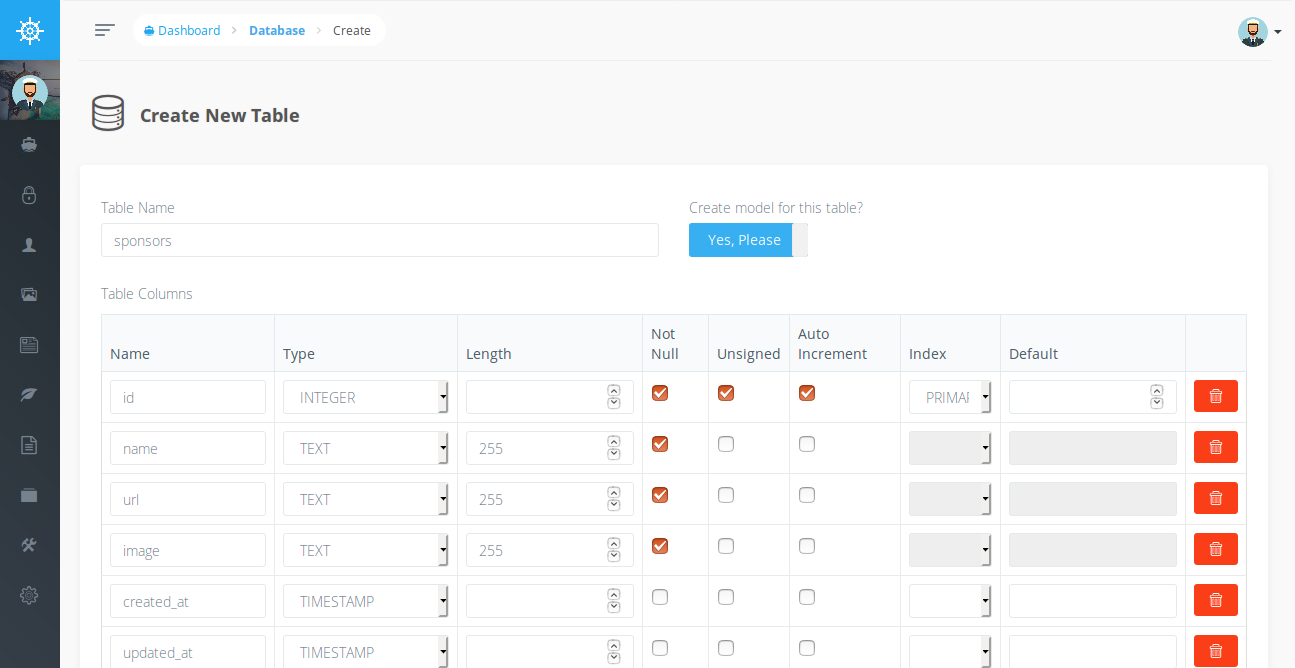Increase length stepper for name column
Screen dimensions: 1295x668
614,441
